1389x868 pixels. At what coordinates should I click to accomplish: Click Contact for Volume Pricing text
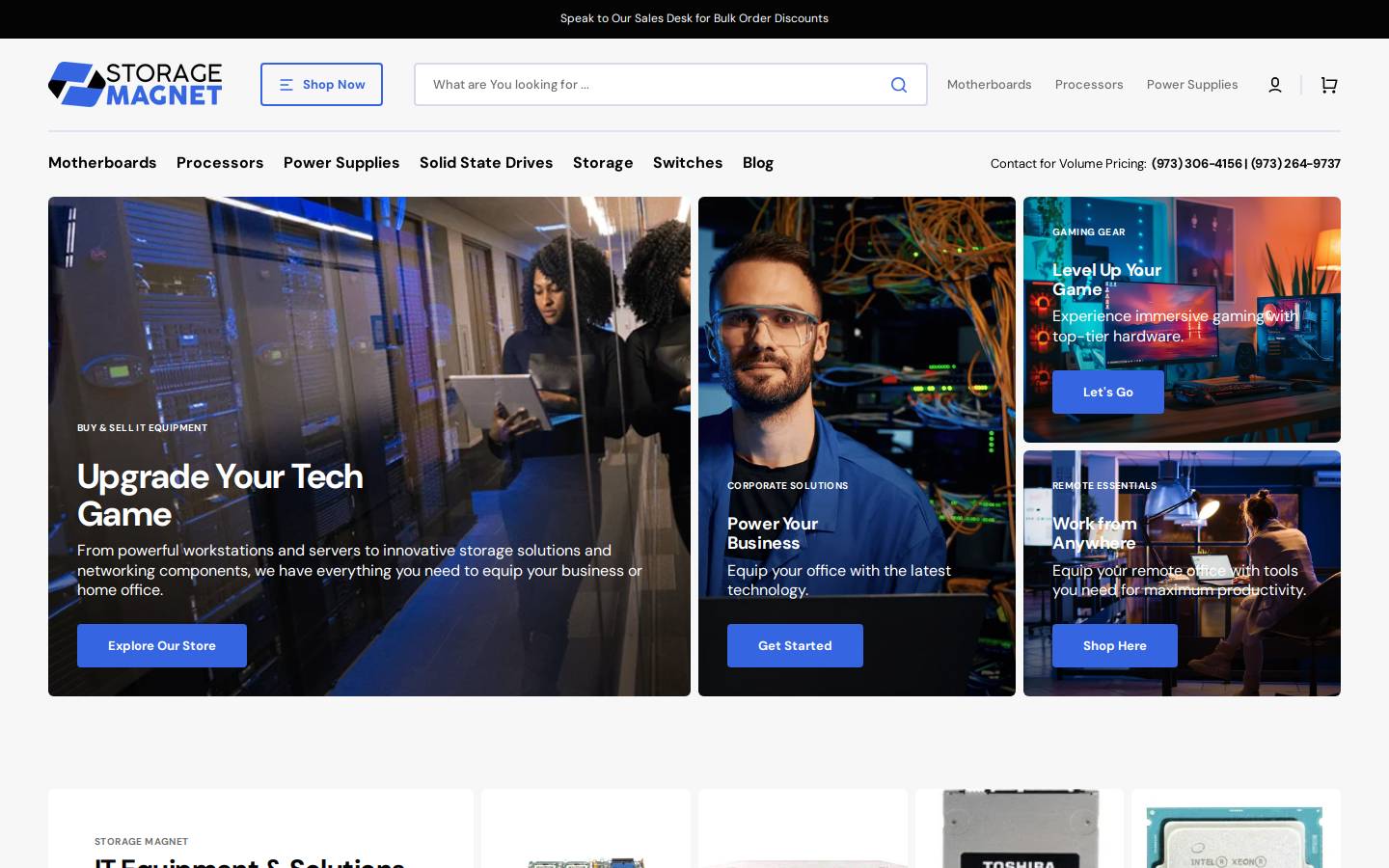coord(1068,164)
